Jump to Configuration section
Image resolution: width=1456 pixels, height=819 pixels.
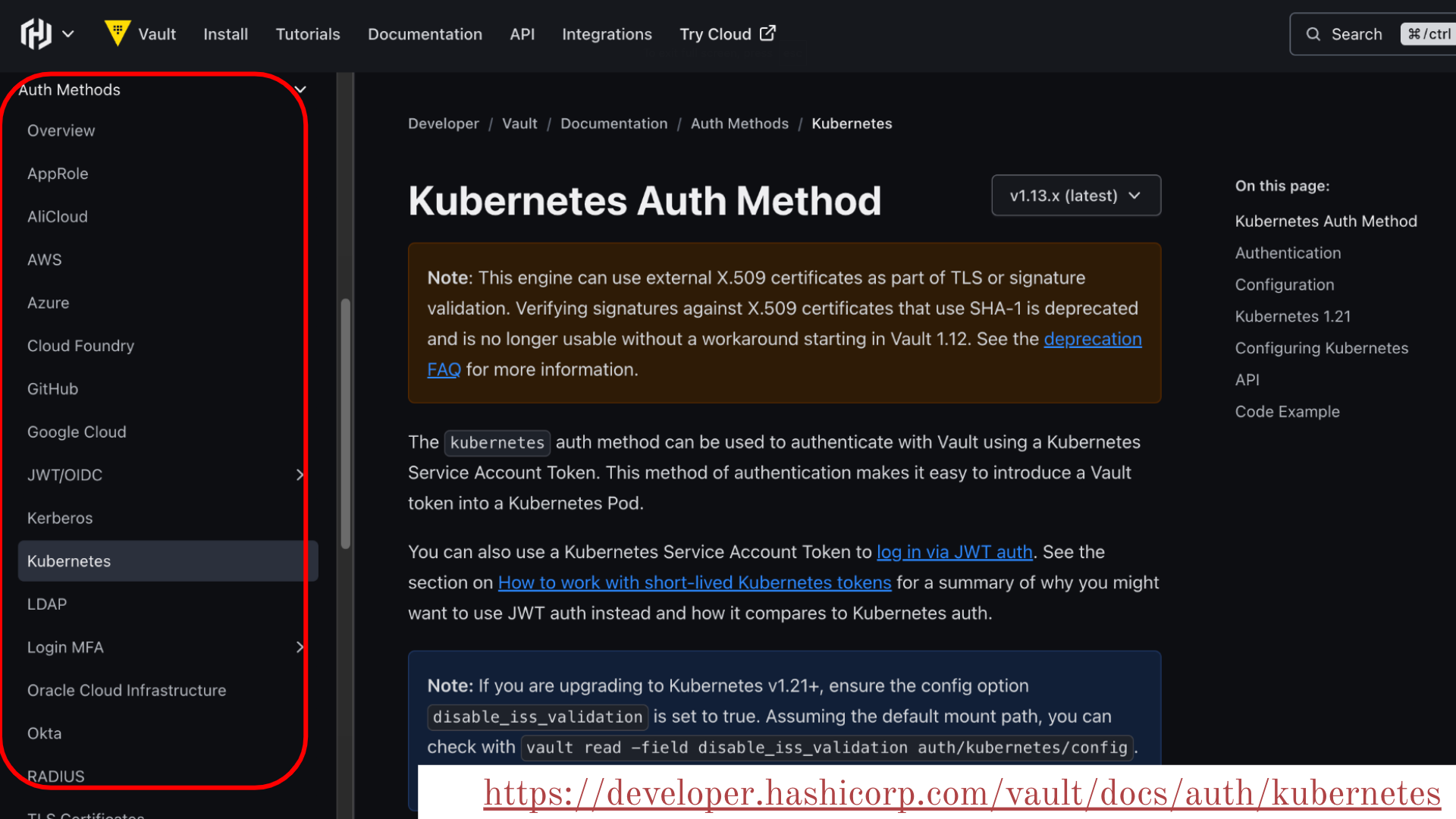pos(1284,285)
